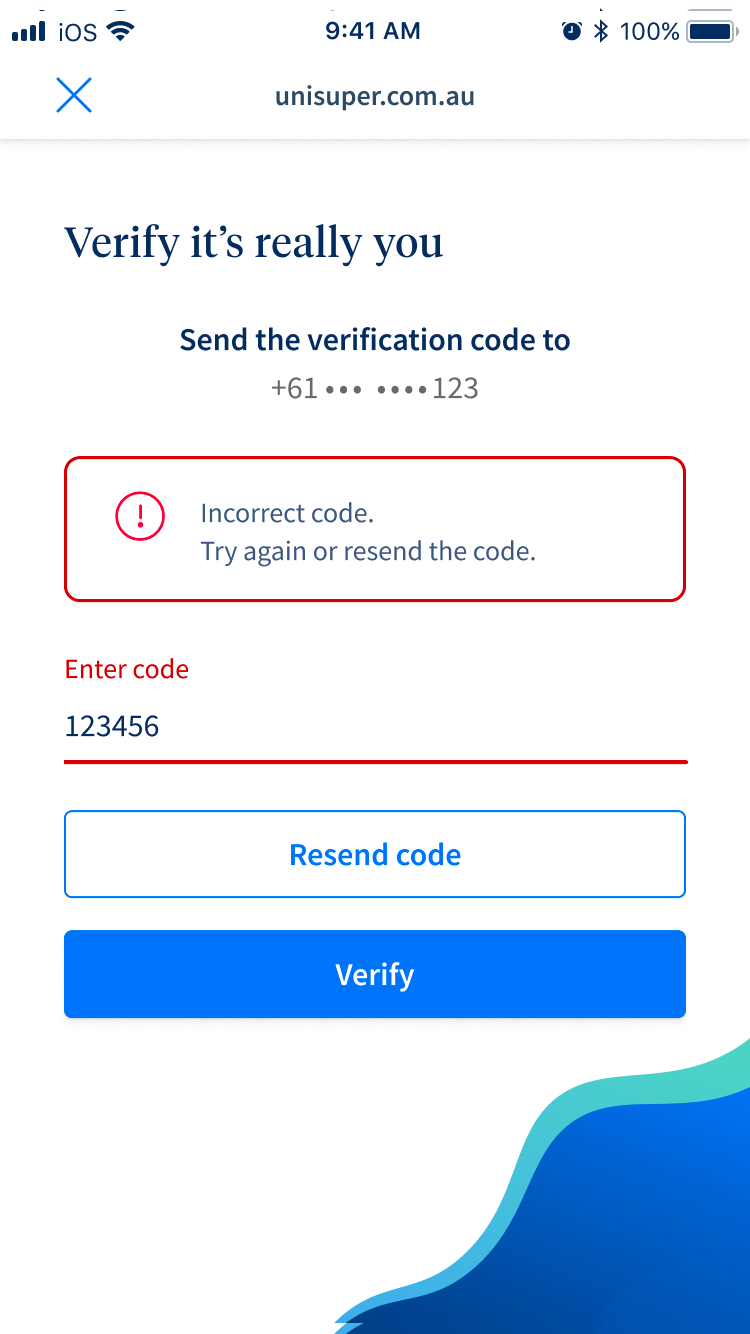Tap the Bluetooth status icon
Screen dimensions: 750x1334
coord(601,31)
